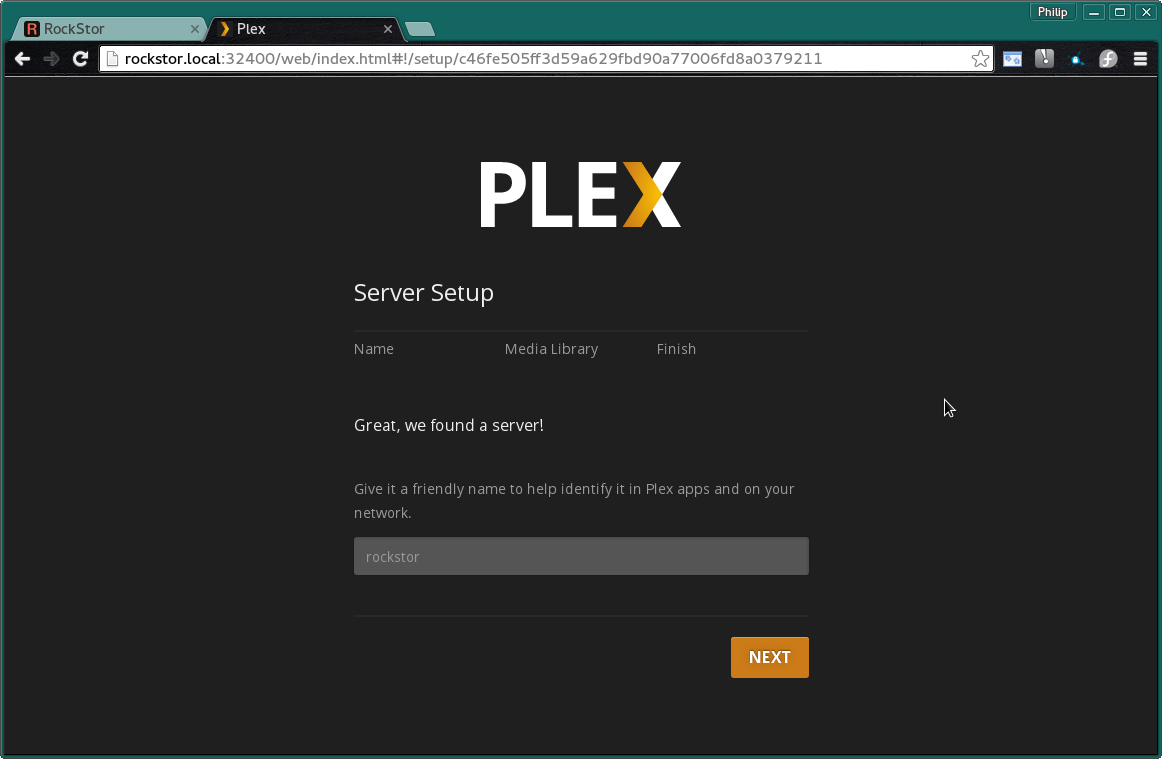The height and width of the screenshot is (759, 1162).
Task: Open a new browser tab
Action: coord(420,29)
